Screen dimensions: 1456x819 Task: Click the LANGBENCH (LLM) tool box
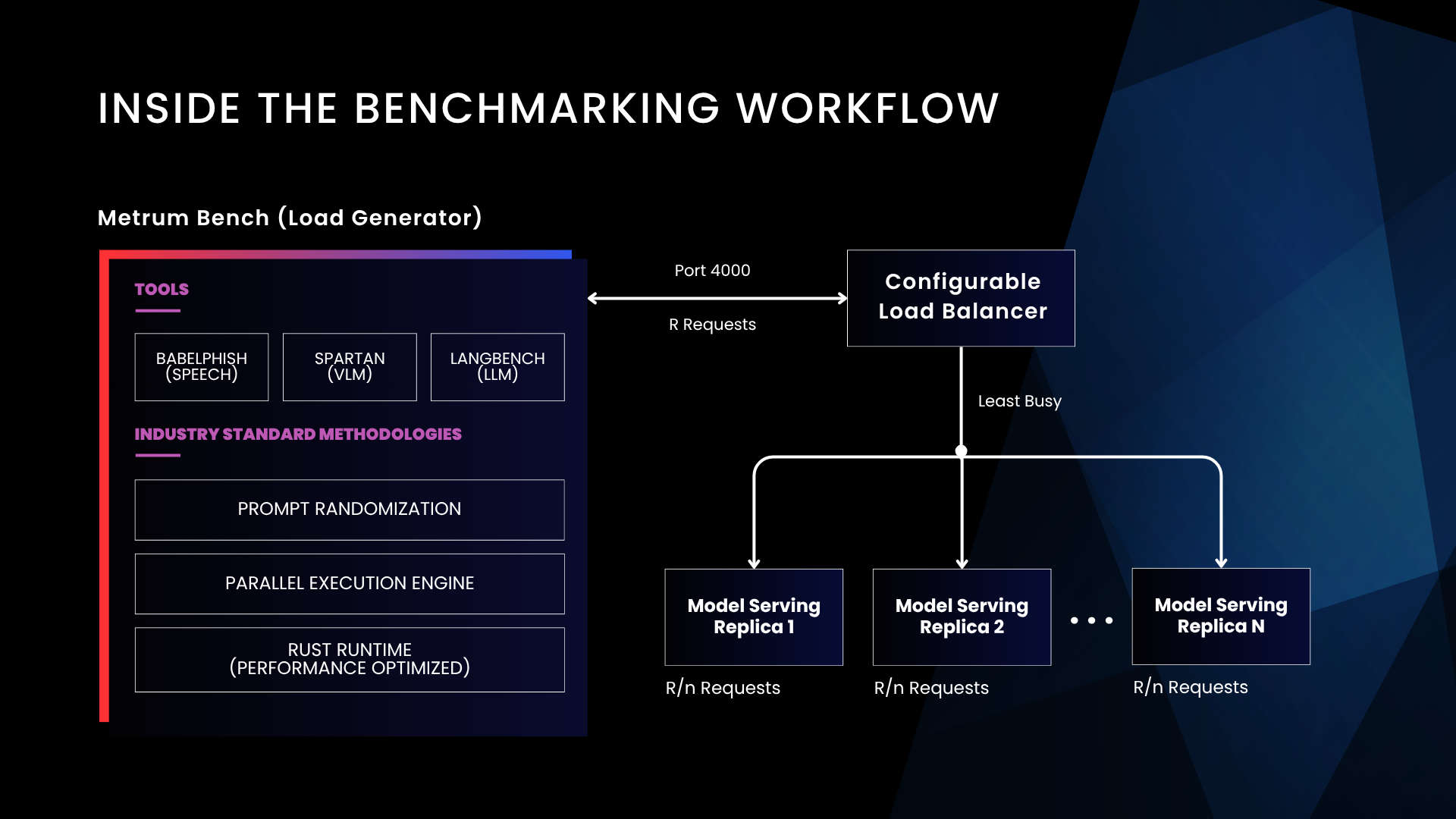coord(497,367)
